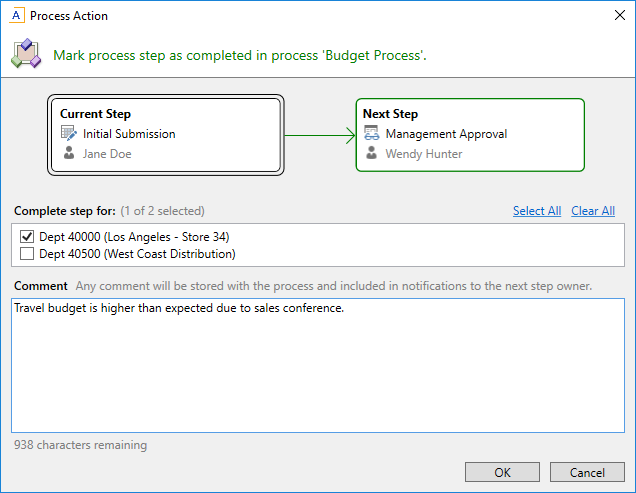Viewport: 636px width, 493px height.
Task: Close the Process Action dialog window
Action: (x=612, y=16)
